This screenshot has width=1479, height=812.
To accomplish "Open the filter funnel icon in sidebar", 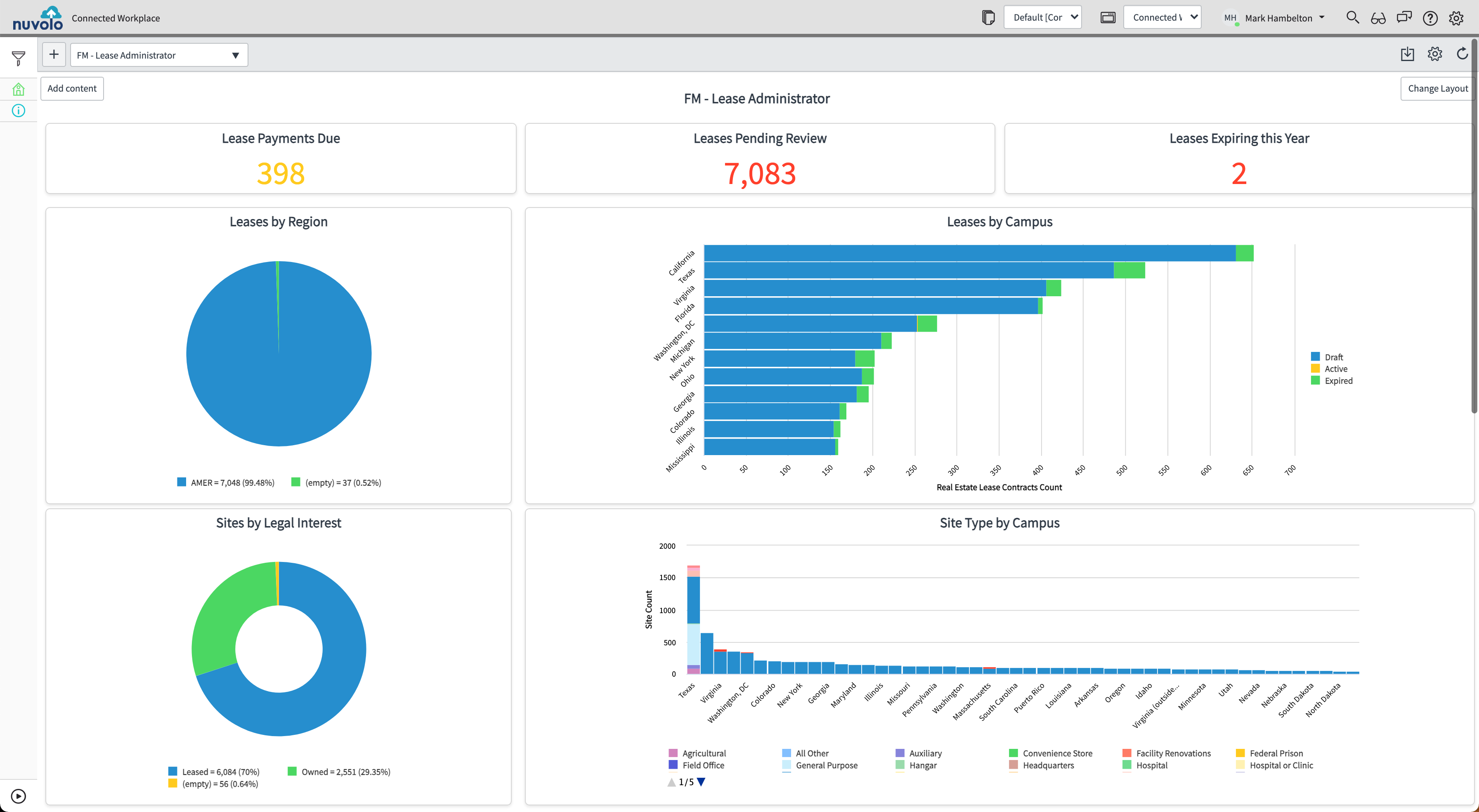I will (x=19, y=58).
